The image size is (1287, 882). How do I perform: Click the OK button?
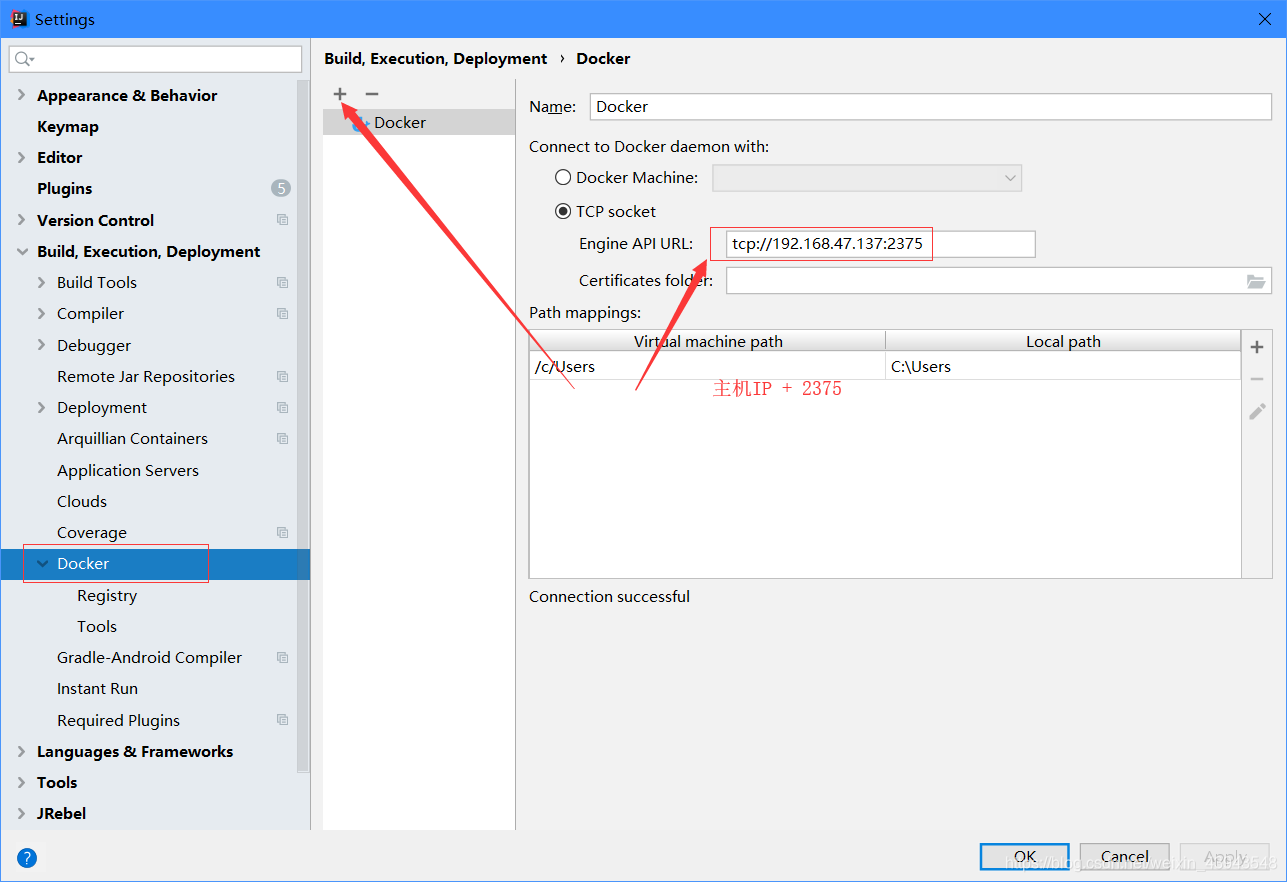coord(1025,856)
